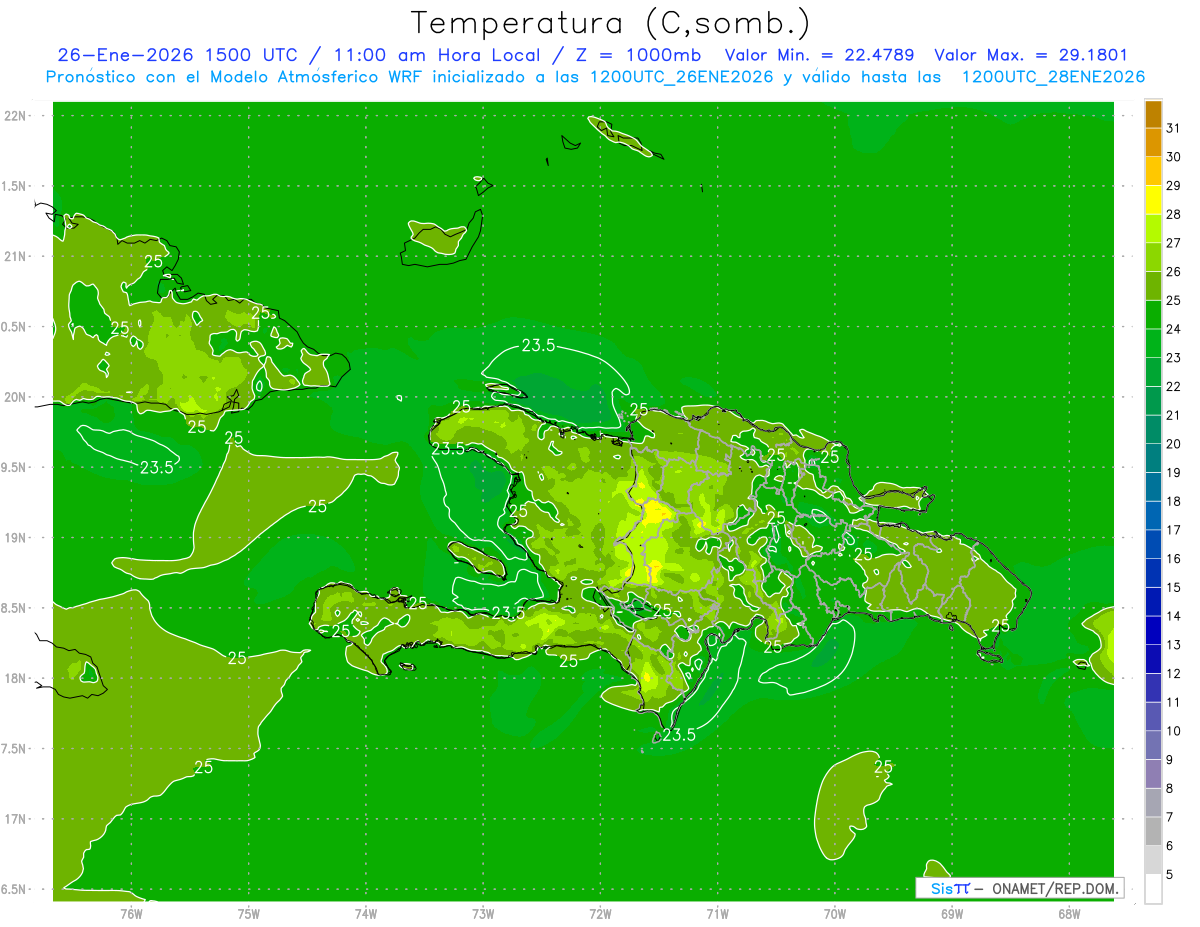The image size is (1200, 927).
Task: Select the '26-Ene-2026 1500 UTC' date text
Action: pos(177,55)
